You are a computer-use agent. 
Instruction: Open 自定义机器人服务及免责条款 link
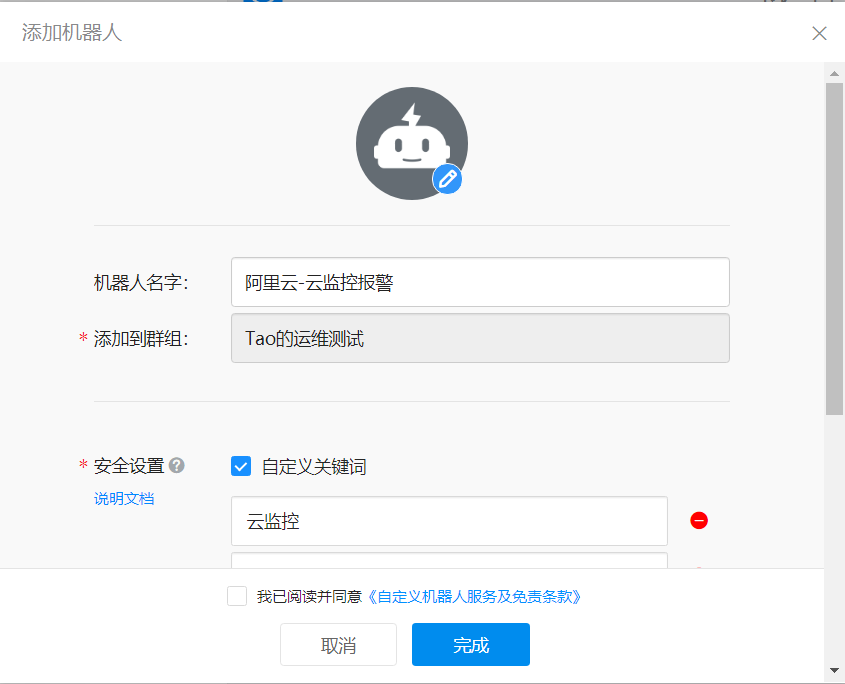tap(475, 597)
